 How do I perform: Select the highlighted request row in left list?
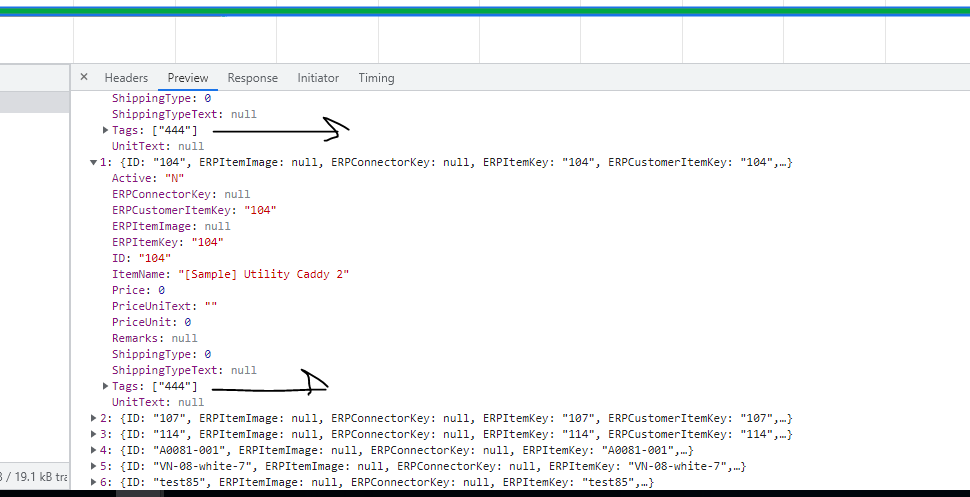point(34,102)
